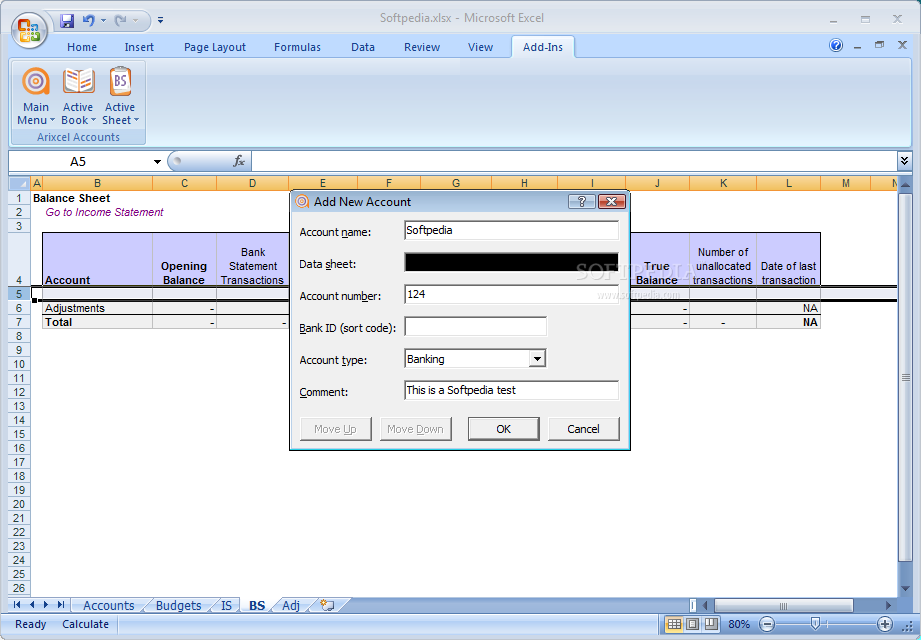This screenshot has height=640, width=921.
Task: Go to the next sheet tab arrow
Action: click(46, 605)
